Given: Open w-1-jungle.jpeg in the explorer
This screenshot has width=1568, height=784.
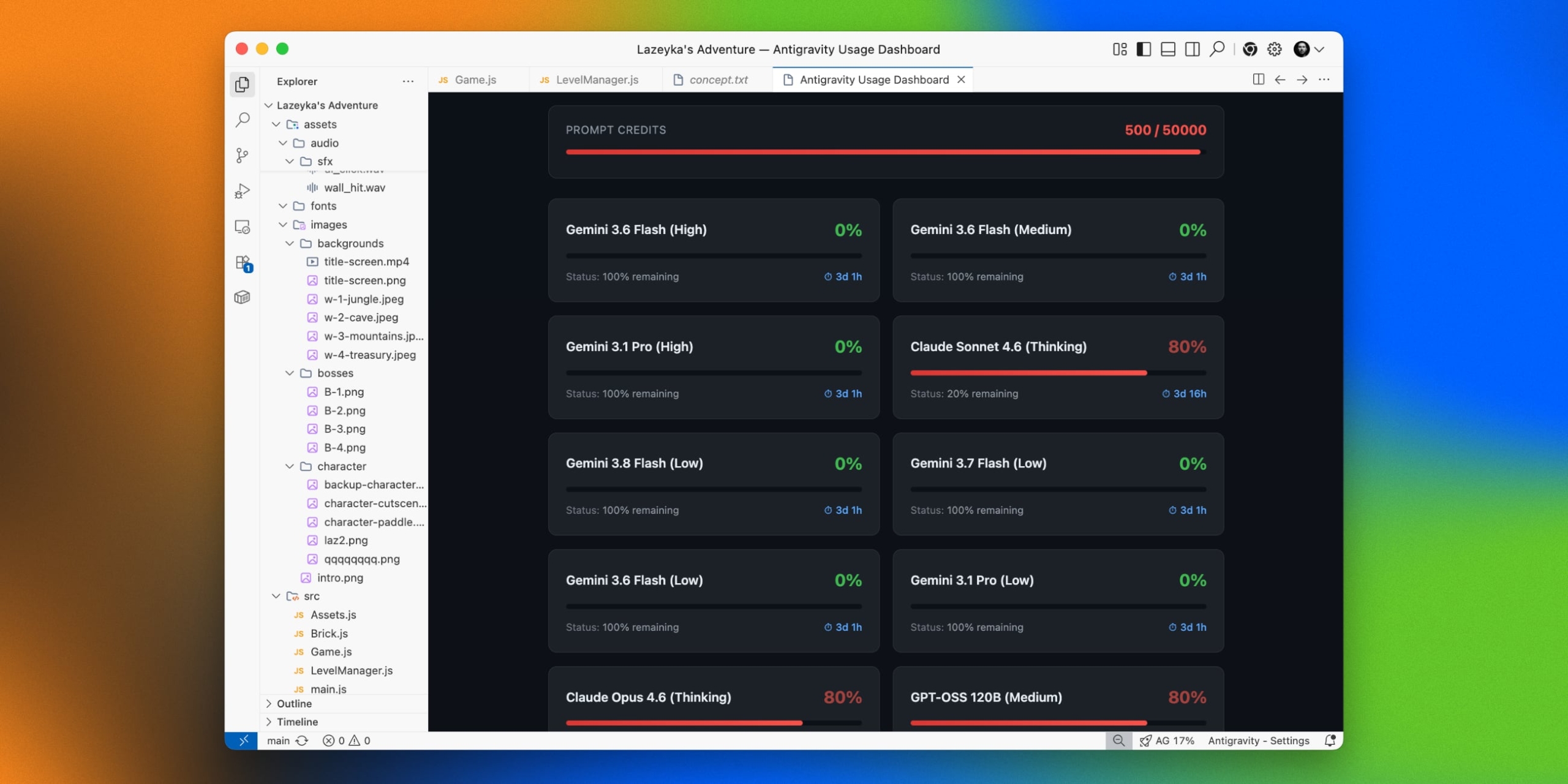Looking at the screenshot, I should point(344,300).
